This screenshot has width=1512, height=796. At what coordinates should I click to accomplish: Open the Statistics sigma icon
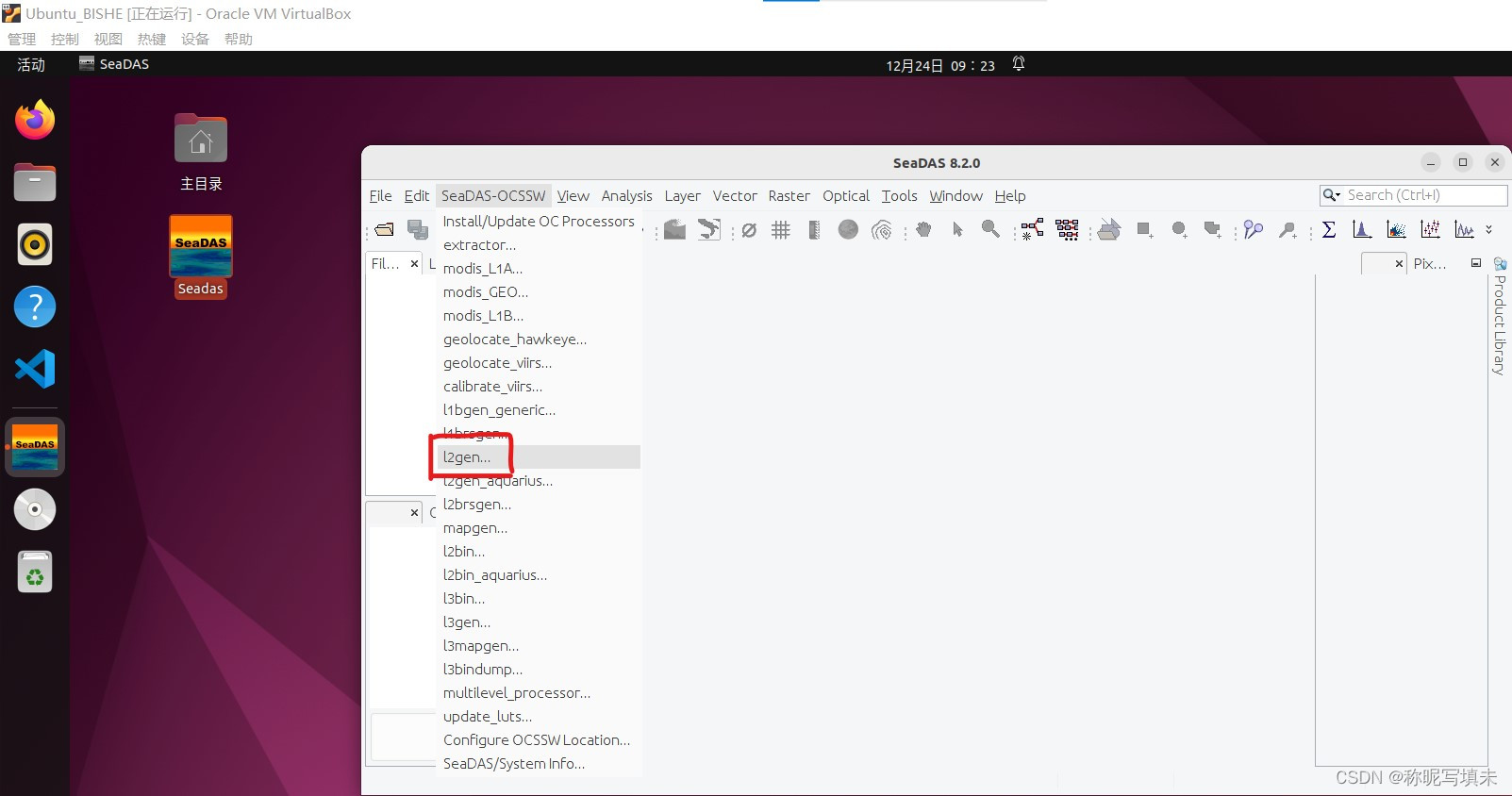(1329, 229)
